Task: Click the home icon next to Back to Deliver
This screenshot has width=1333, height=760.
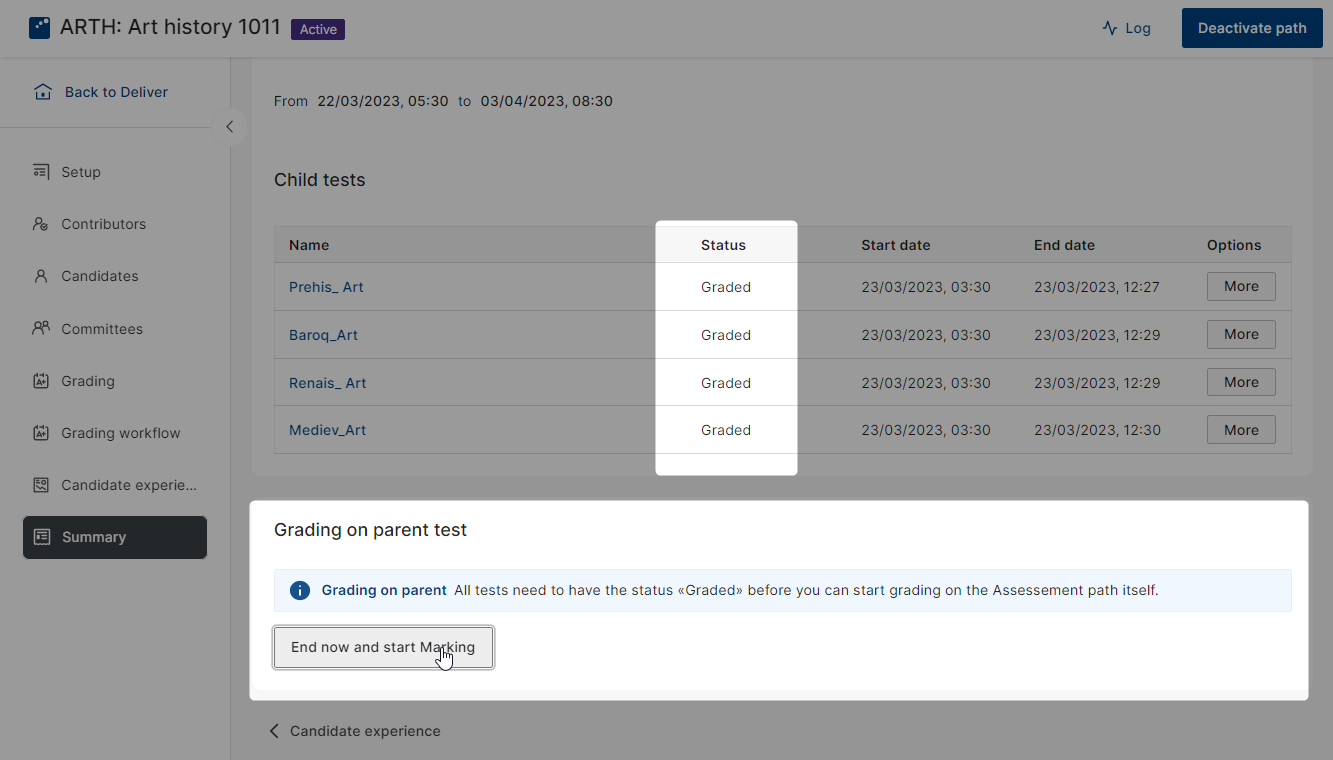Action: tap(42, 92)
